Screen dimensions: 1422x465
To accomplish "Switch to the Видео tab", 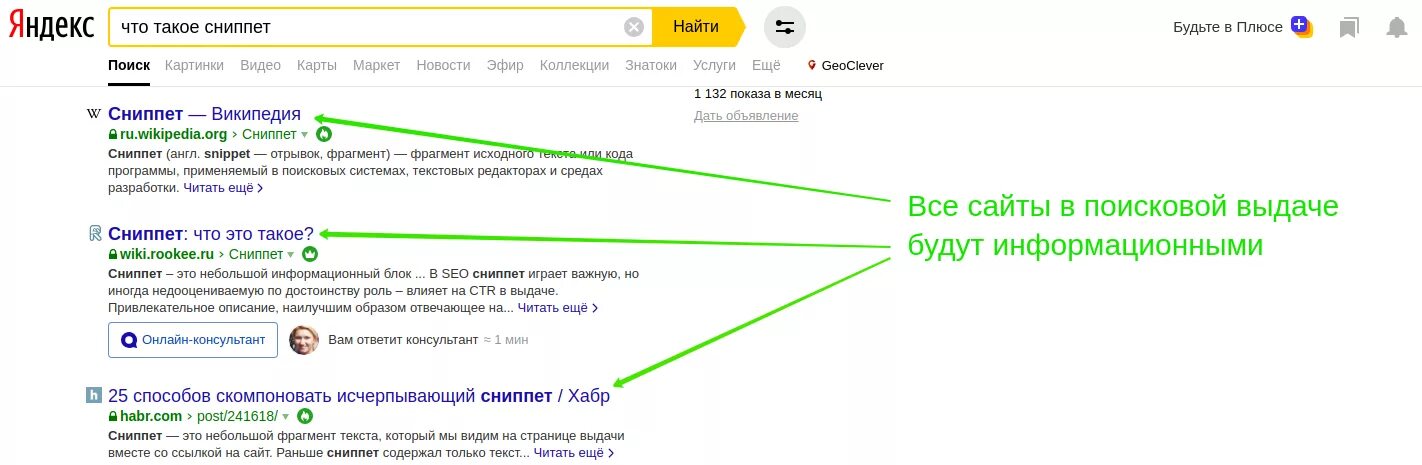I will tap(260, 65).
